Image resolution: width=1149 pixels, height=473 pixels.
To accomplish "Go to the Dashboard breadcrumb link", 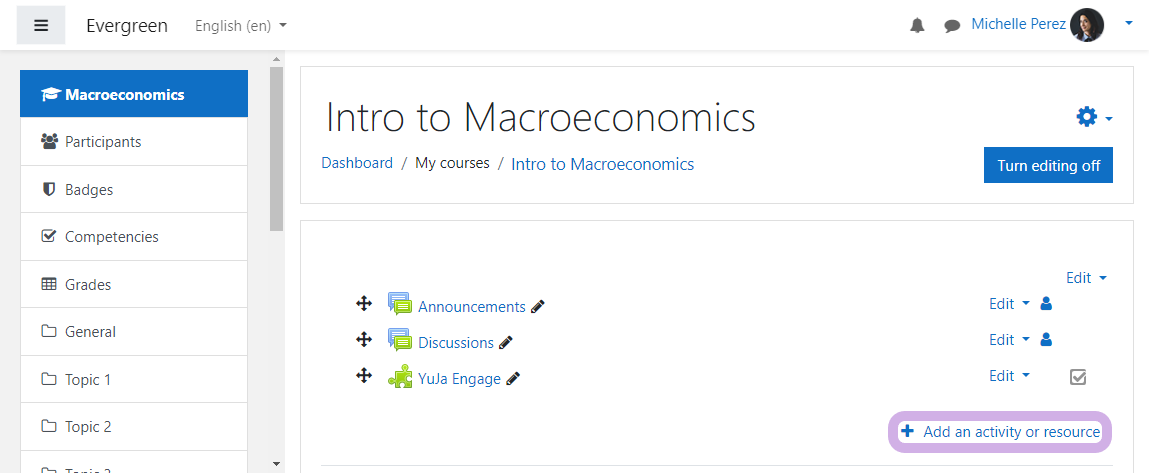I will (357, 163).
